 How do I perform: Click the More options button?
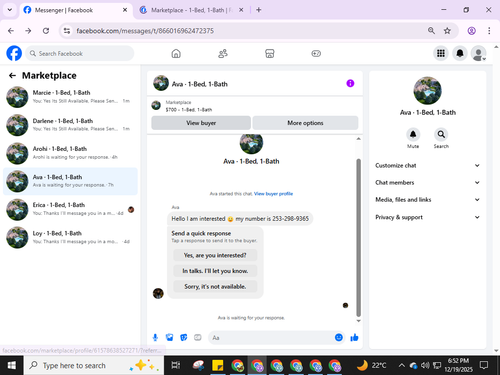[x=305, y=123]
